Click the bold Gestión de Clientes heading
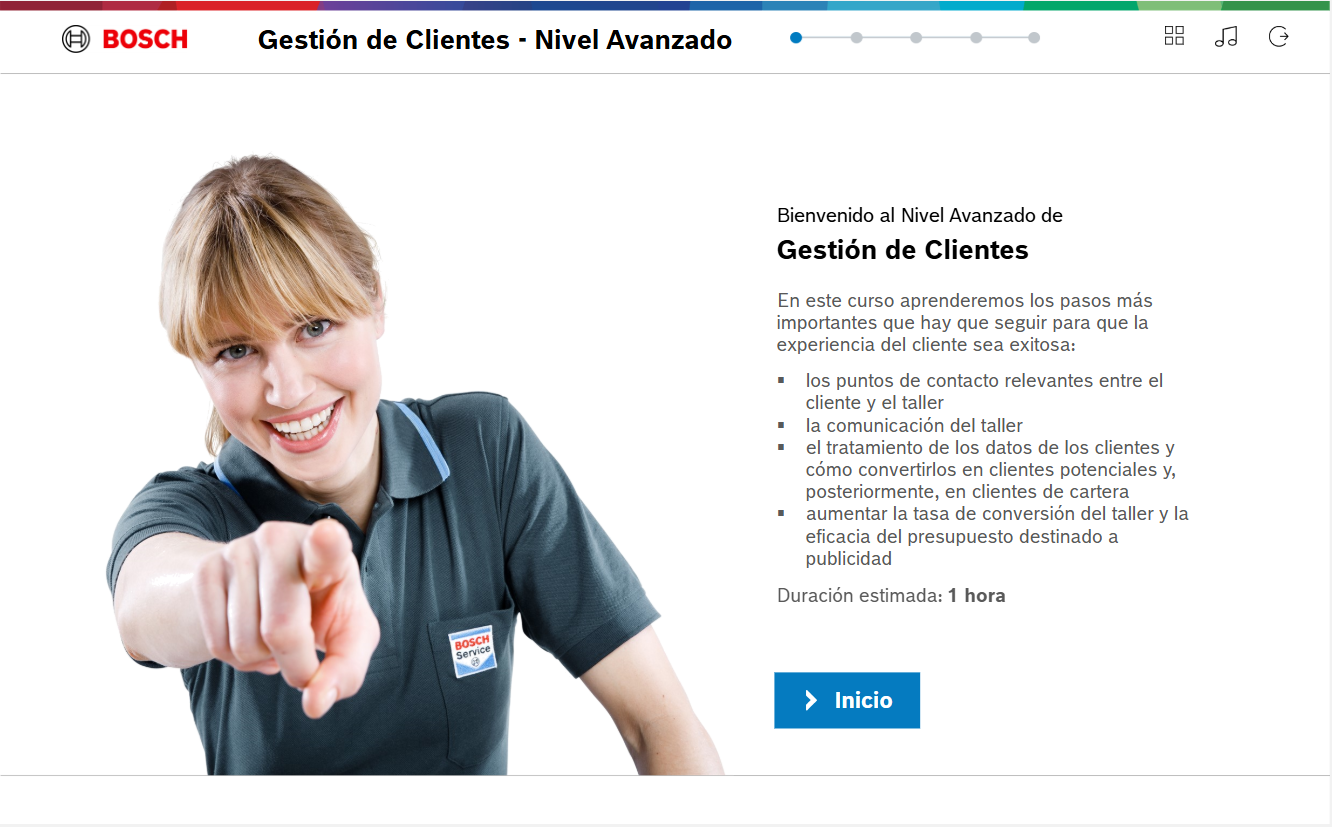This screenshot has width=1332, height=827. (902, 250)
